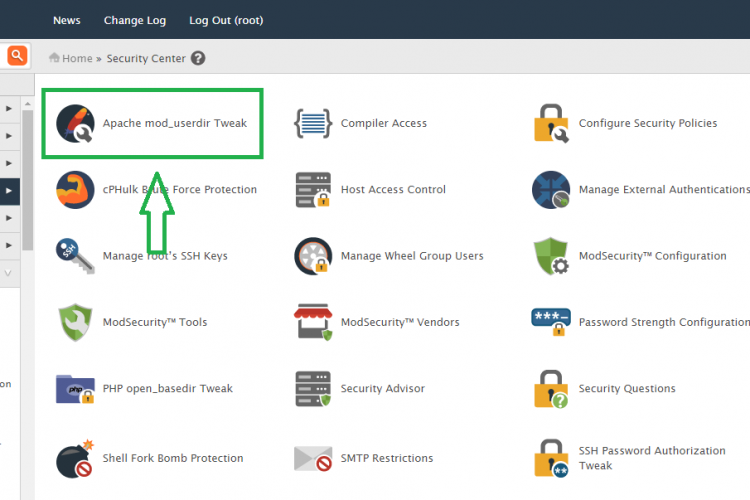Open Configure Security Policies link
This screenshot has height=500, width=750.
point(648,123)
